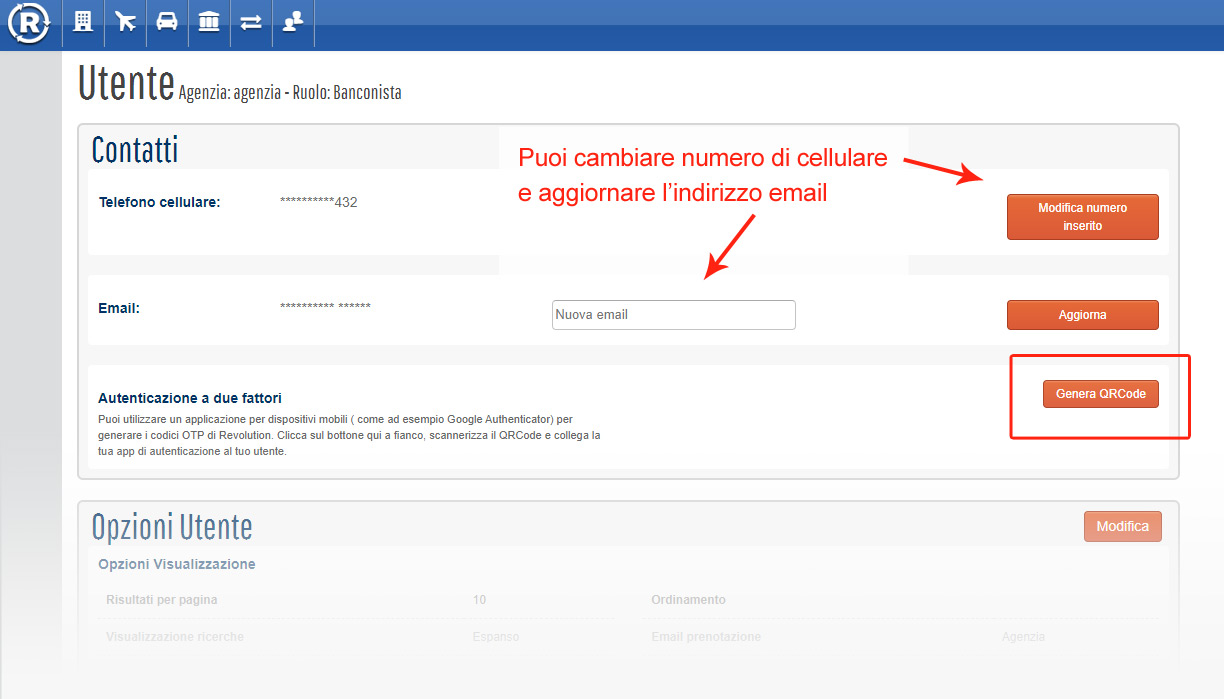Image resolution: width=1224 pixels, height=699 pixels.
Task: Select the transfer arrows icon
Action: click(x=251, y=22)
